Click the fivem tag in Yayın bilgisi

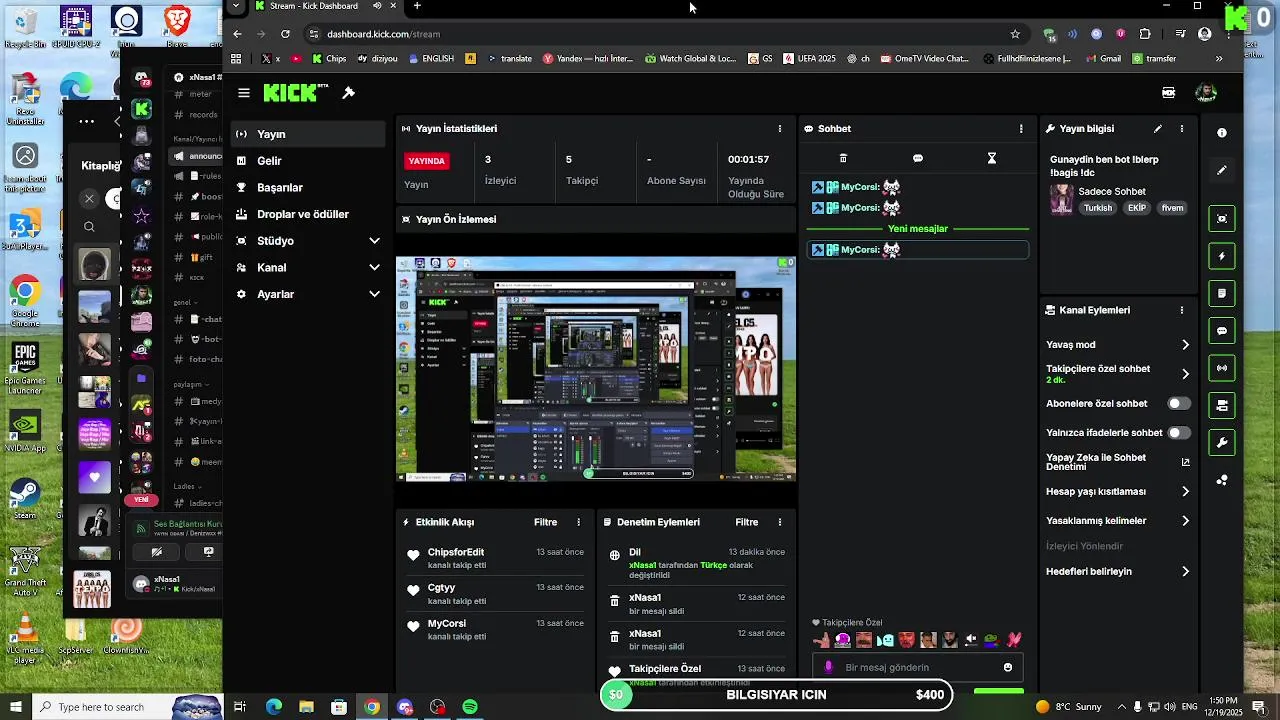[x=1172, y=208]
